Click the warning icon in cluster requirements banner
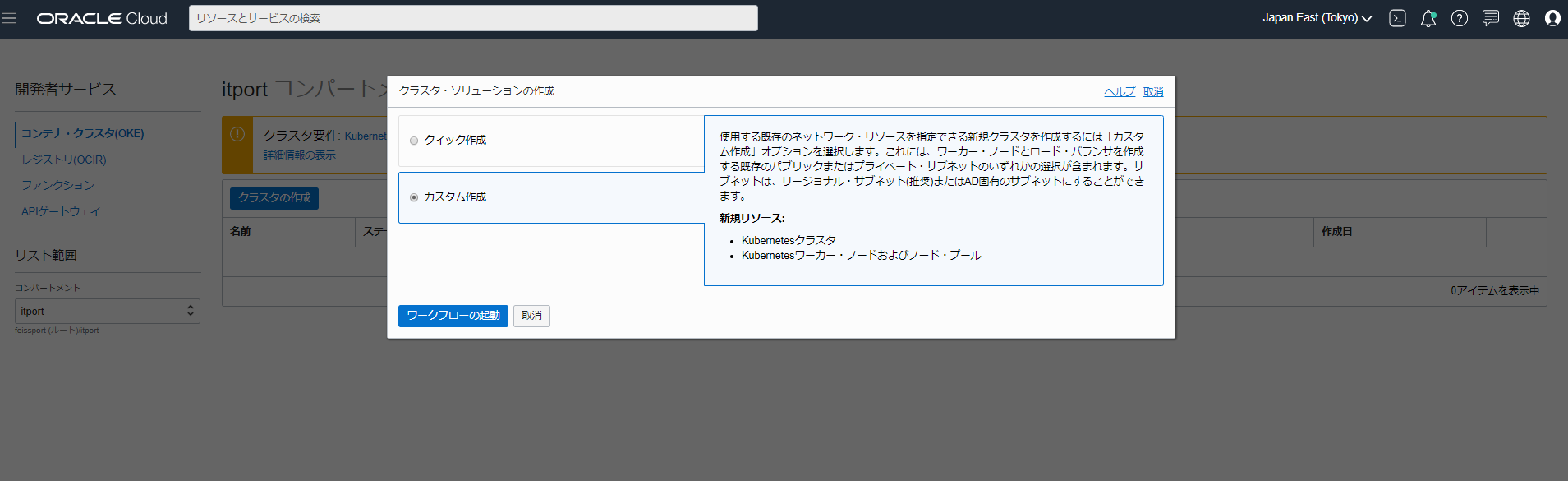The width and height of the screenshot is (1568, 481). pos(237,134)
